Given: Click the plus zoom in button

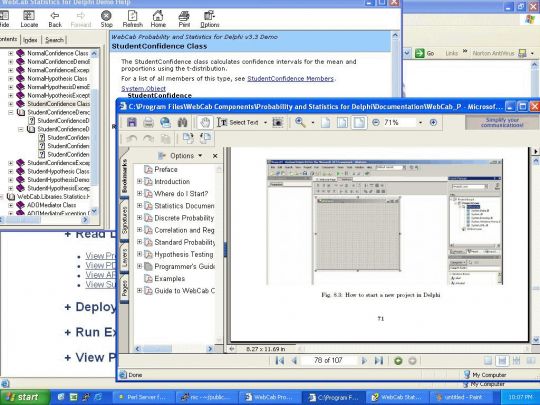Looking at the screenshot, I should click(433, 122).
